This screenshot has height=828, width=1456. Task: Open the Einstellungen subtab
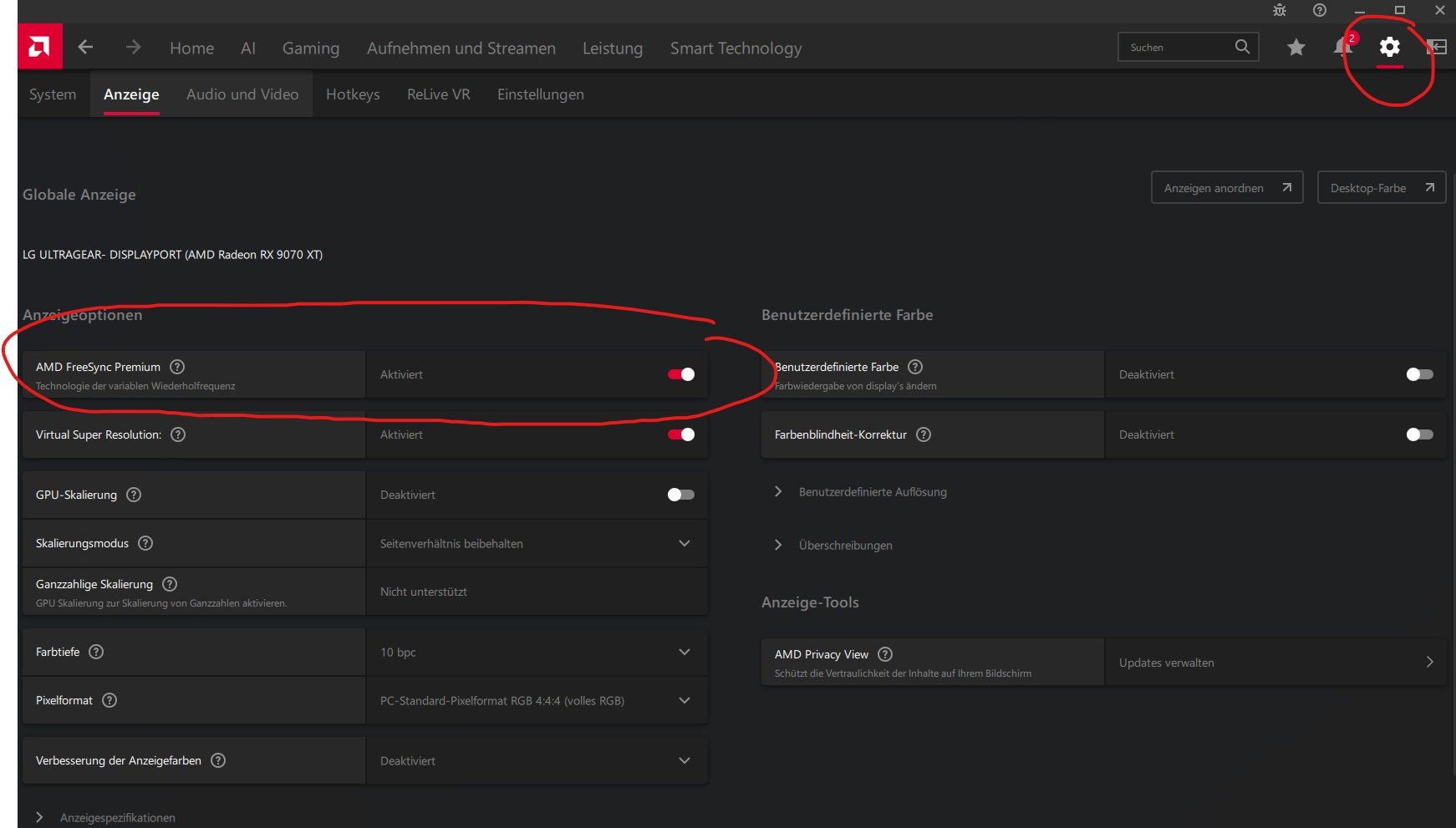point(541,94)
